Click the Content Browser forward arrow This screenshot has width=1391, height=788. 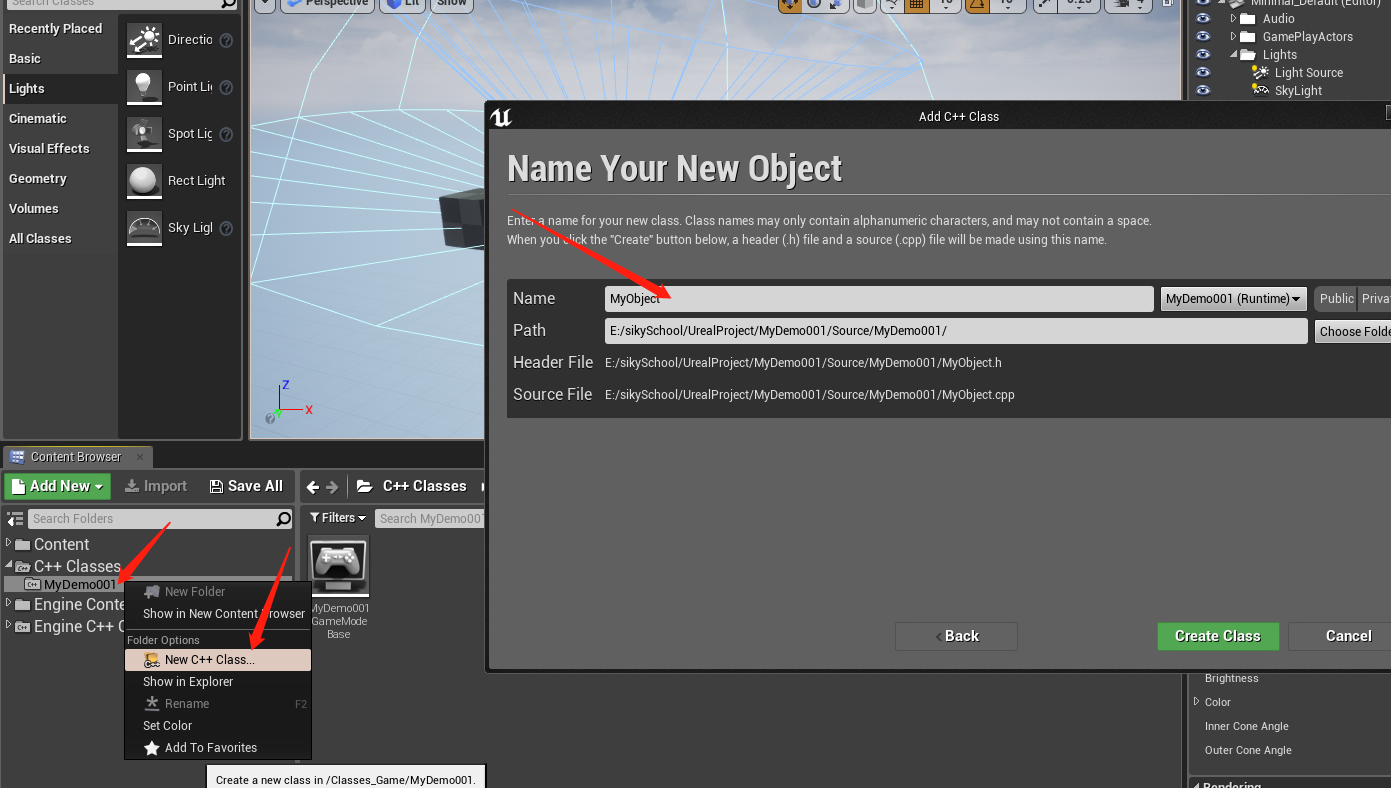coord(333,487)
